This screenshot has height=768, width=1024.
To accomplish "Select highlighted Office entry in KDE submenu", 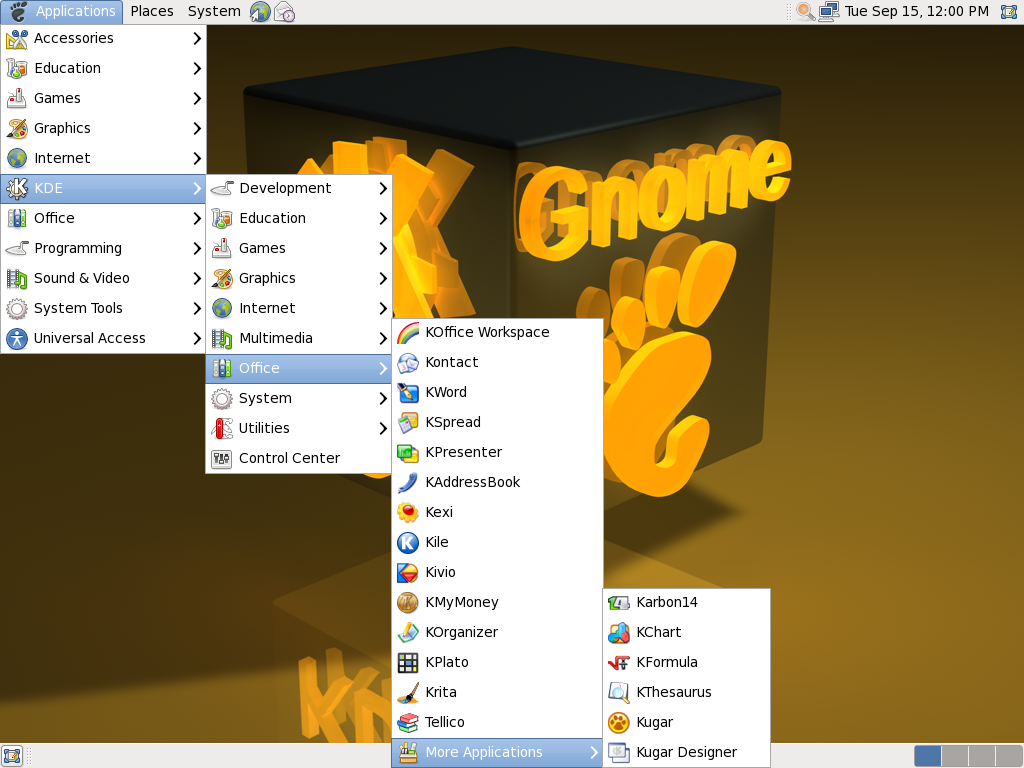I will pyautogui.click(x=299, y=368).
